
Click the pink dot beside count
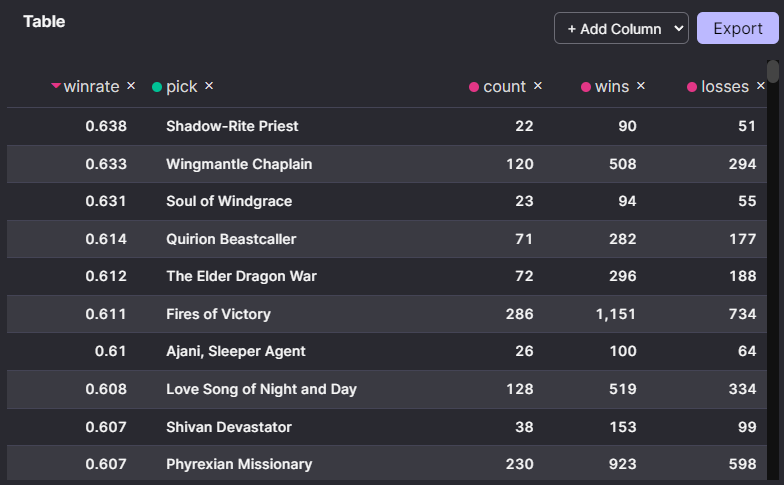click(x=474, y=87)
